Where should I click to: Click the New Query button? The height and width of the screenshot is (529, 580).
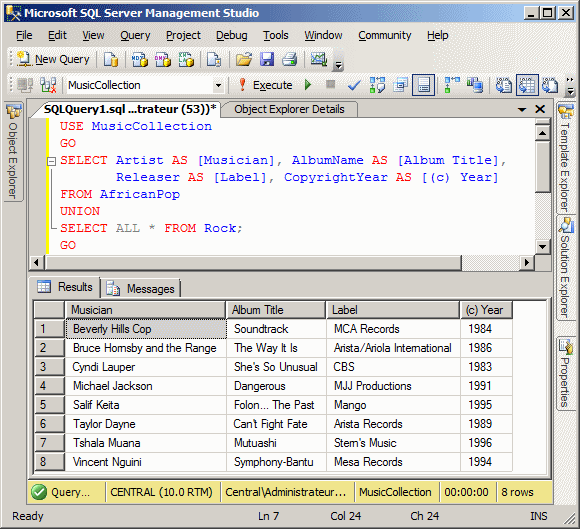54,59
